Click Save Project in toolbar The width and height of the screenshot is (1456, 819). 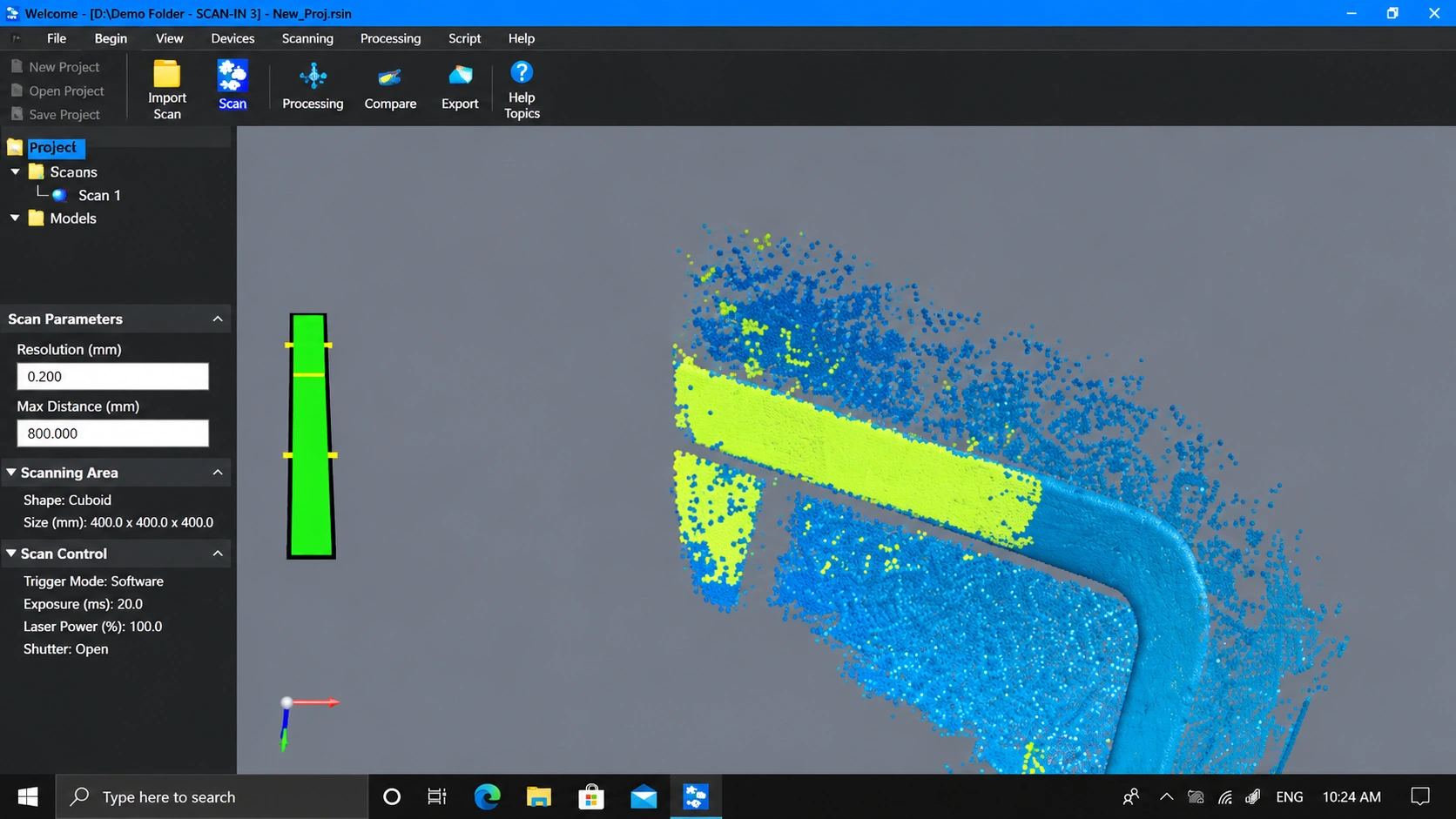tap(55, 114)
